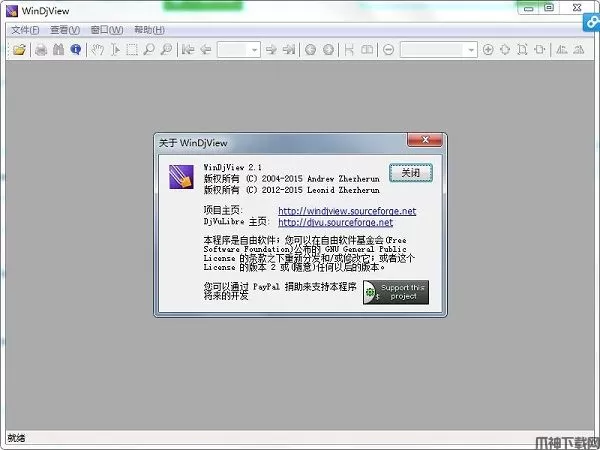
Task: Click the fit height zoom icon
Action: (522, 50)
